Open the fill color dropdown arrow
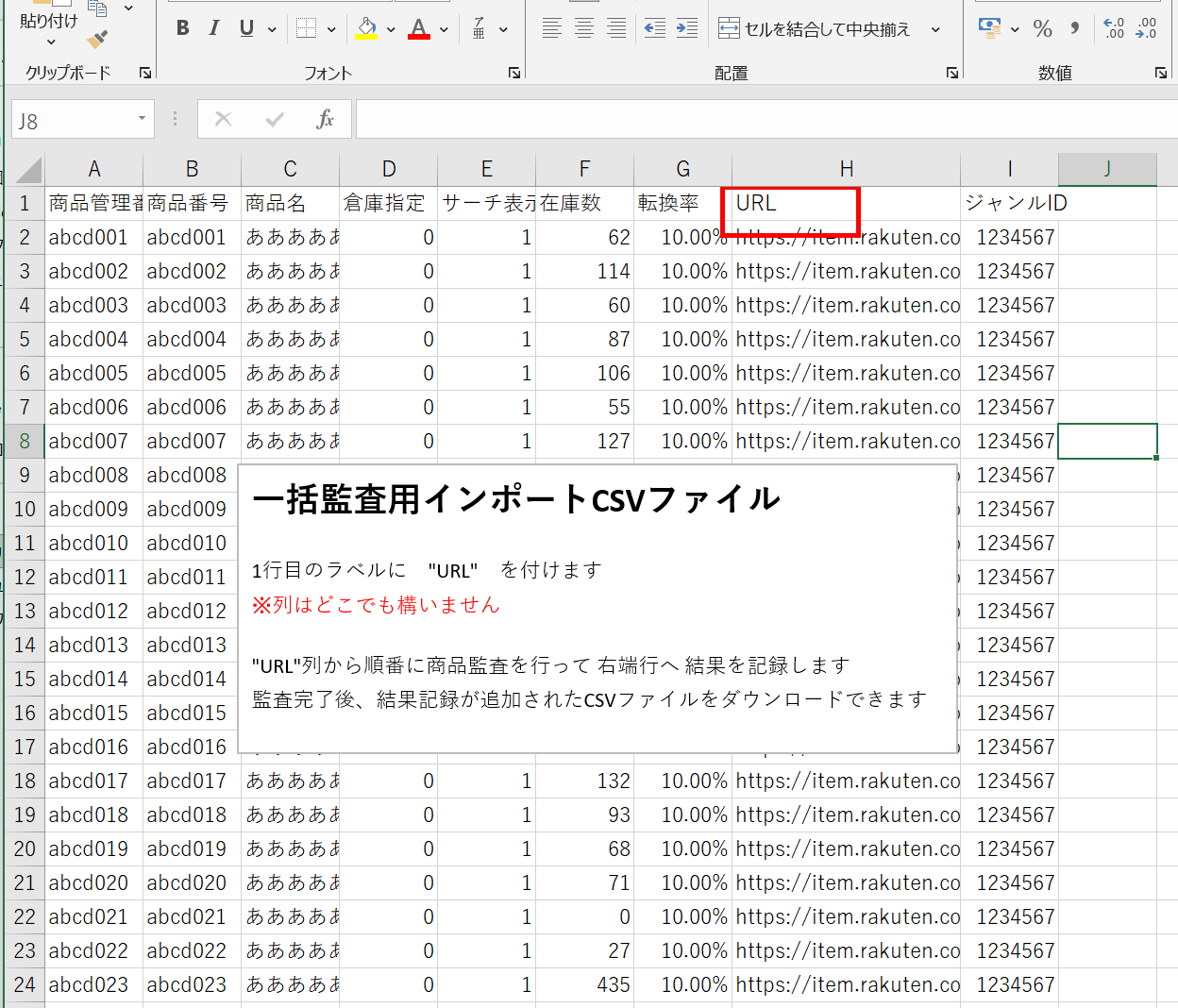This screenshot has height=1008, width=1178. pos(391,29)
